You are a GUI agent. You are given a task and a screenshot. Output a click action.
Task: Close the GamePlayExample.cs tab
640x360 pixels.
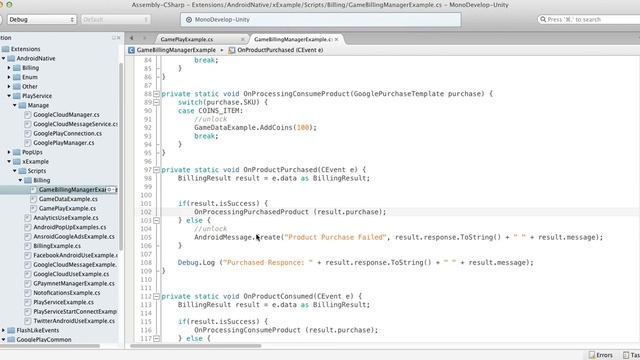[x=242, y=39]
